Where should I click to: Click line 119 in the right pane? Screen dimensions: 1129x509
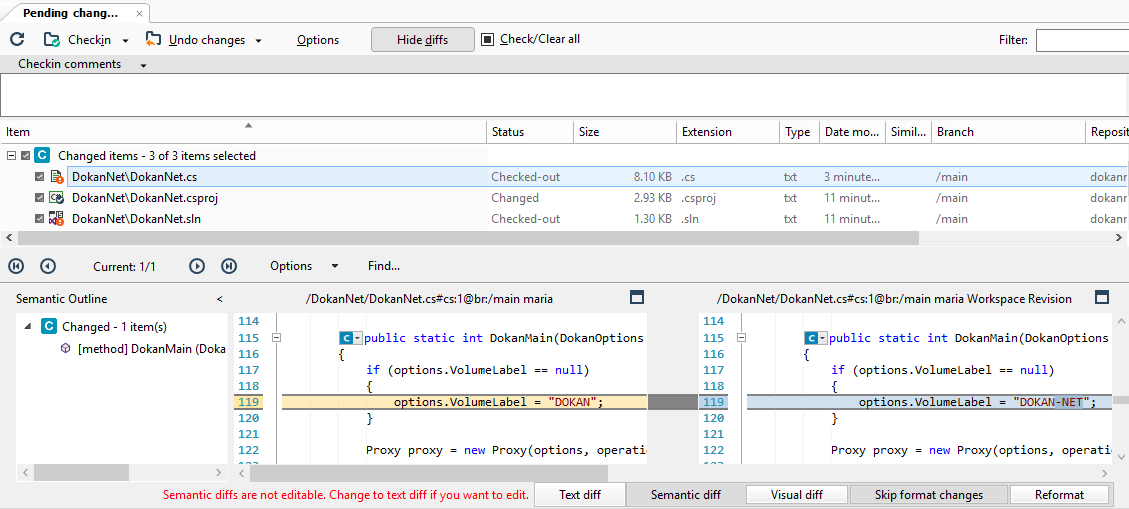point(930,402)
